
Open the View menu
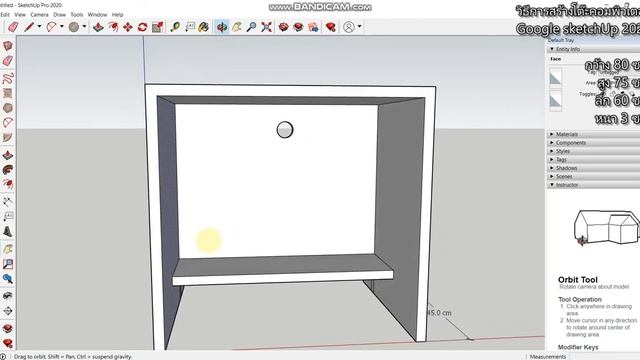(x=20, y=14)
